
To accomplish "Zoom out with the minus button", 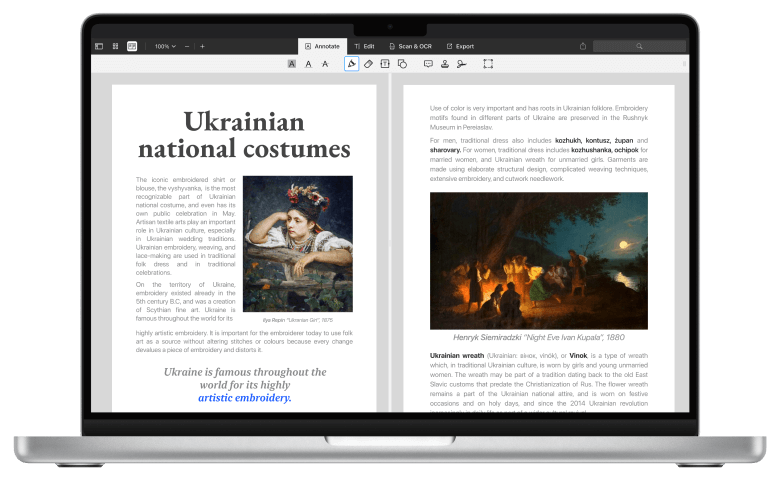I will pyautogui.click(x=187, y=46).
